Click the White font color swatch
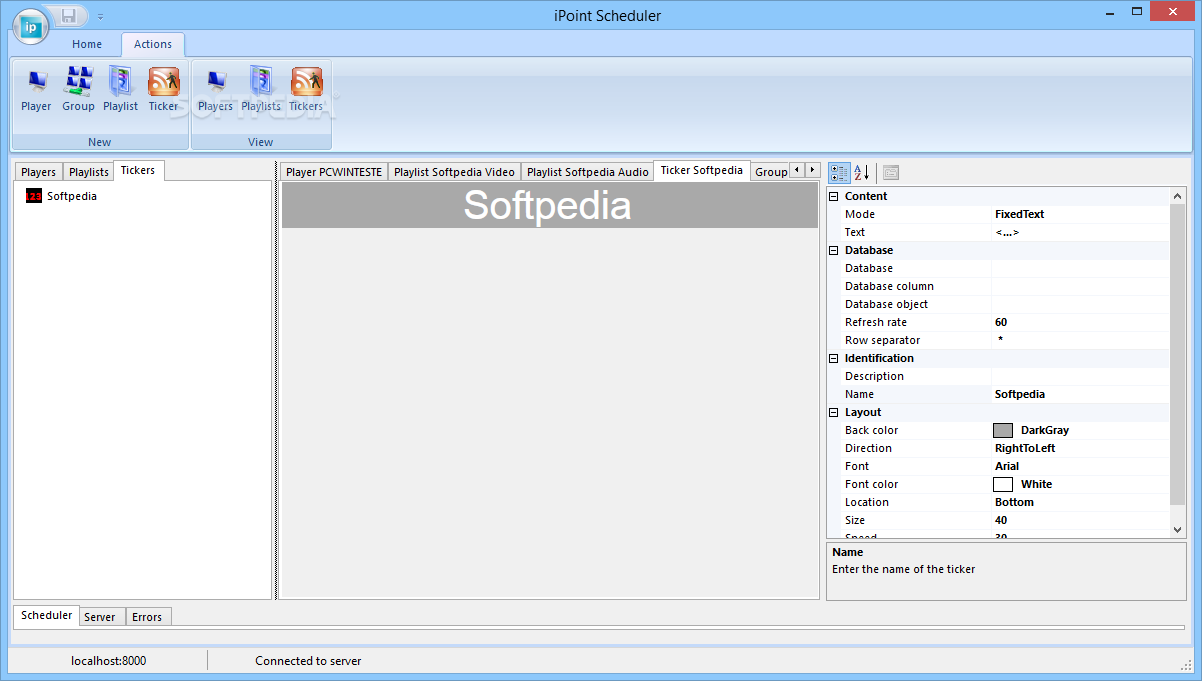1202x681 pixels. point(1003,484)
